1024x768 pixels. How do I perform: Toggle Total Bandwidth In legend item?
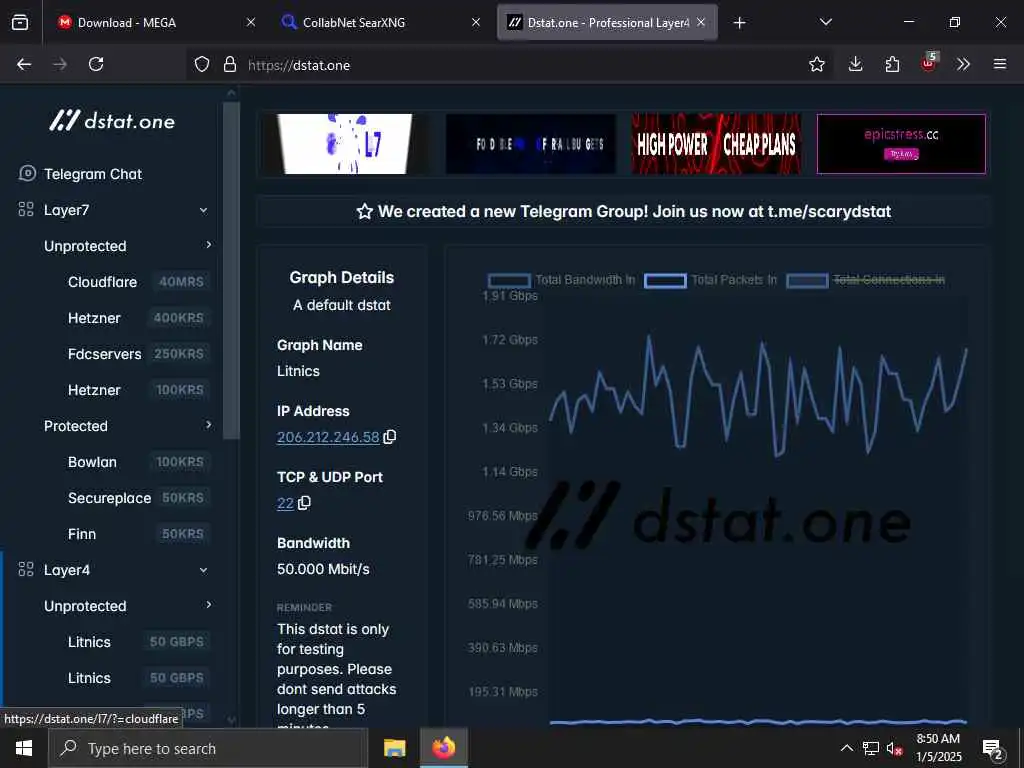point(562,280)
